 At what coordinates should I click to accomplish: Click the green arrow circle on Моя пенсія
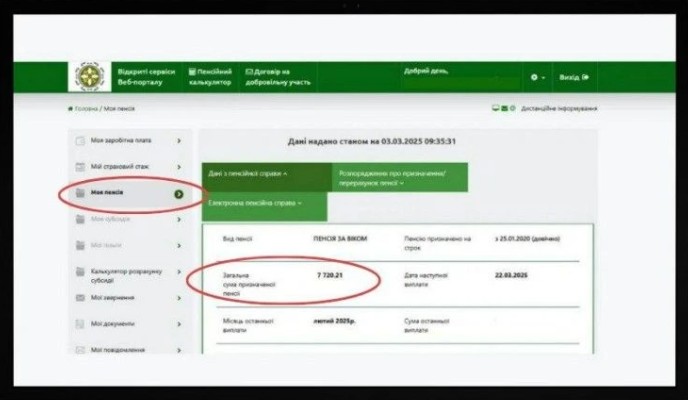tap(178, 193)
